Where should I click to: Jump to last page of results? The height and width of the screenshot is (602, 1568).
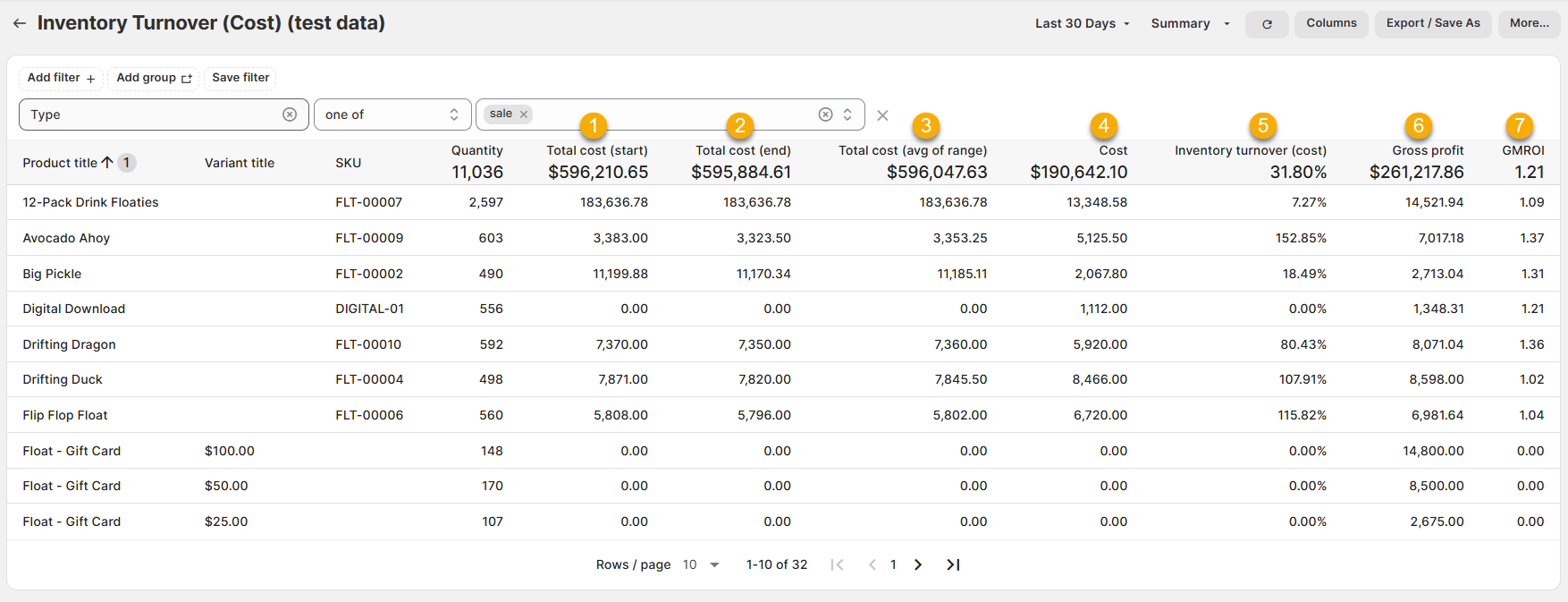point(953,564)
